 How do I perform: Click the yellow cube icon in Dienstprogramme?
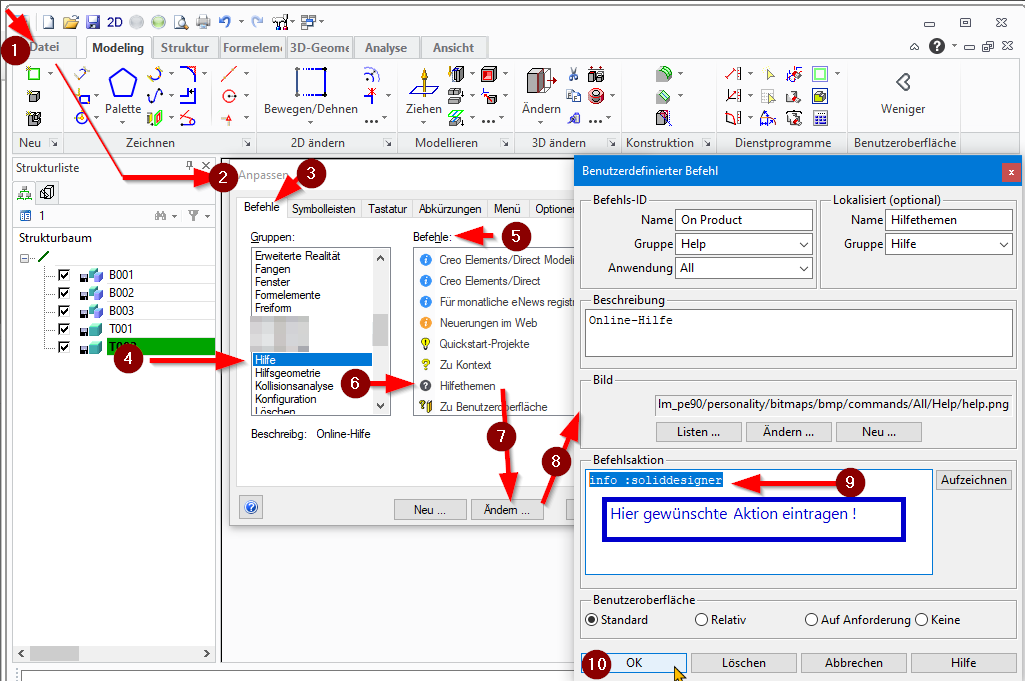coord(820,96)
